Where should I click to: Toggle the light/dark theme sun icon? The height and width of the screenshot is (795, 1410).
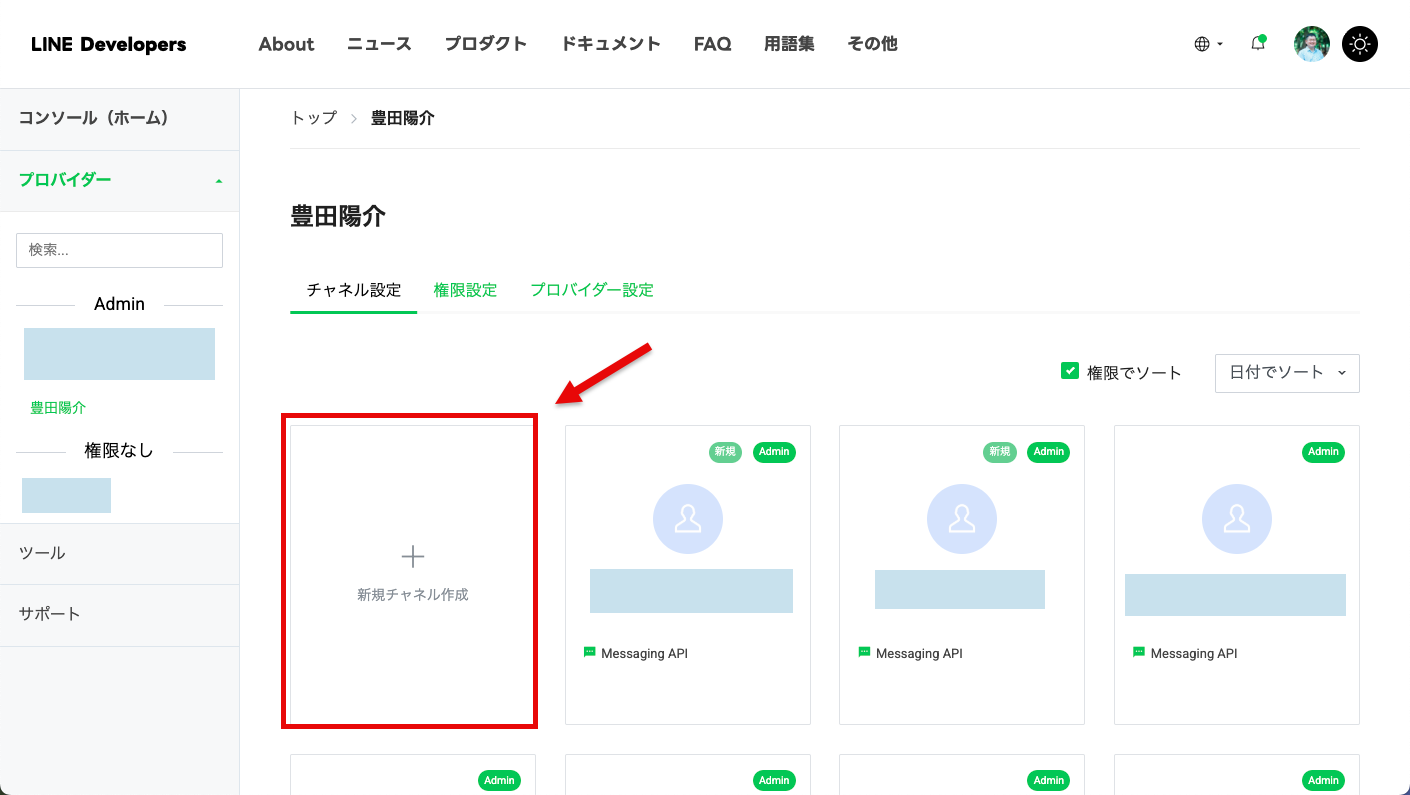[1359, 44]
